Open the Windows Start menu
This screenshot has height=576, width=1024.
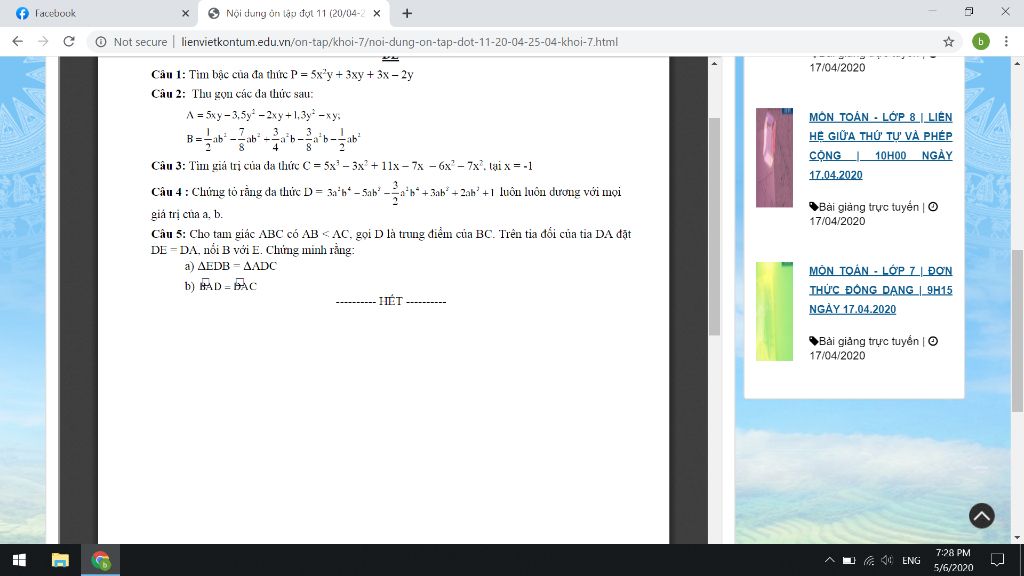(x=20, y=560)
